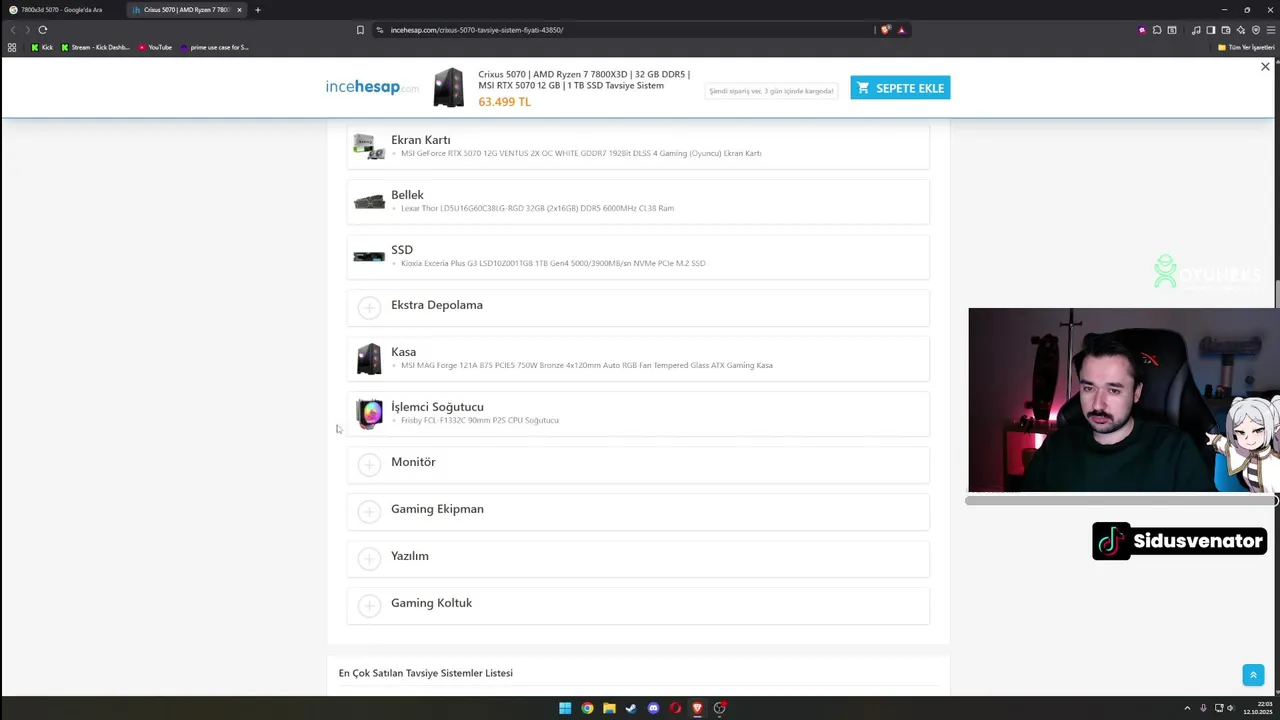Click the incehesap.com logo link
This screenshot has width=1280, height=720.
[x=372, y=87]
